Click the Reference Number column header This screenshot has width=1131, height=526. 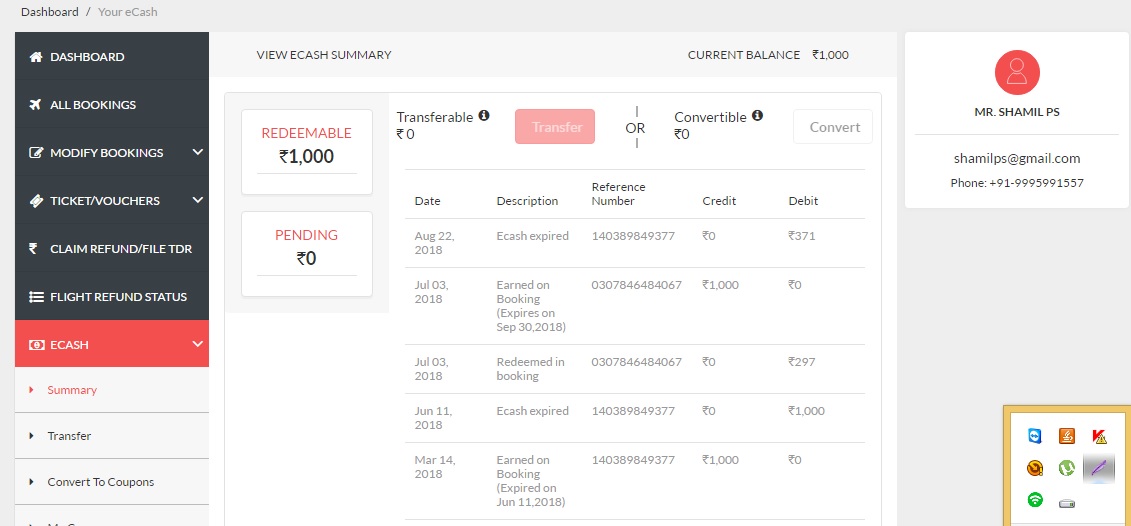coord(619,194)
